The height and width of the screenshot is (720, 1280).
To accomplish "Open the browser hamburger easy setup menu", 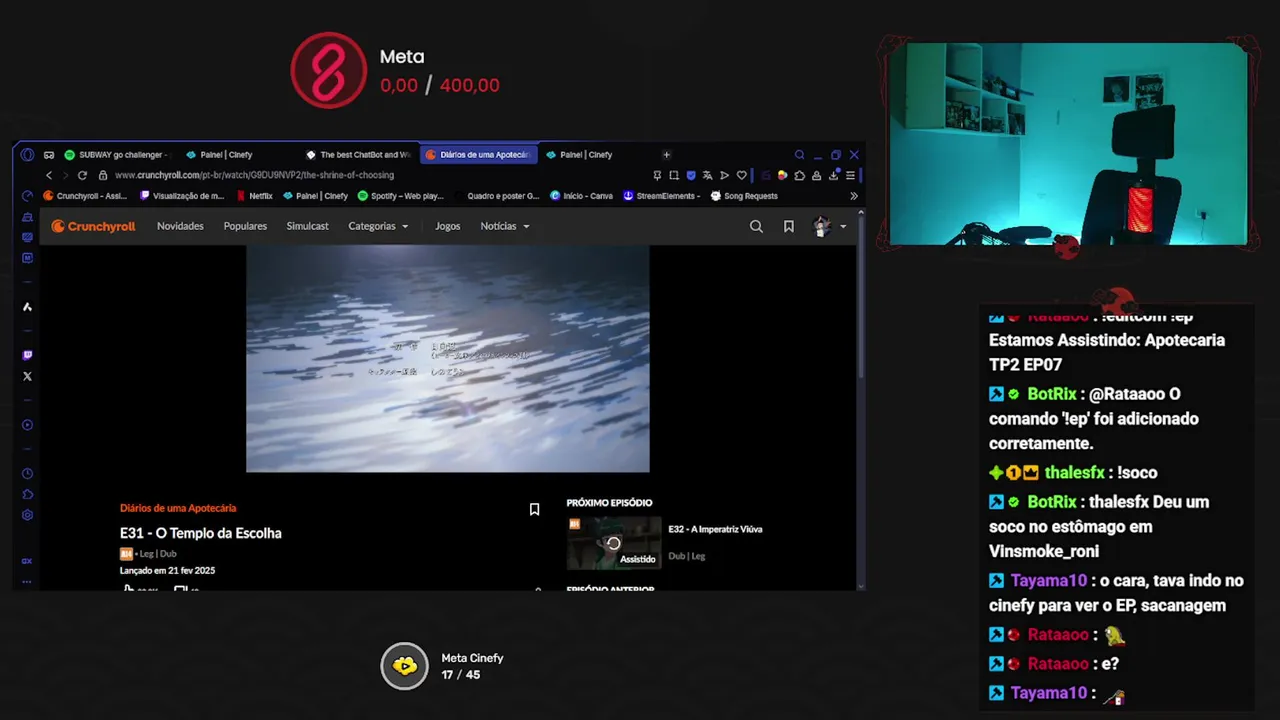I will pos(850,175).
